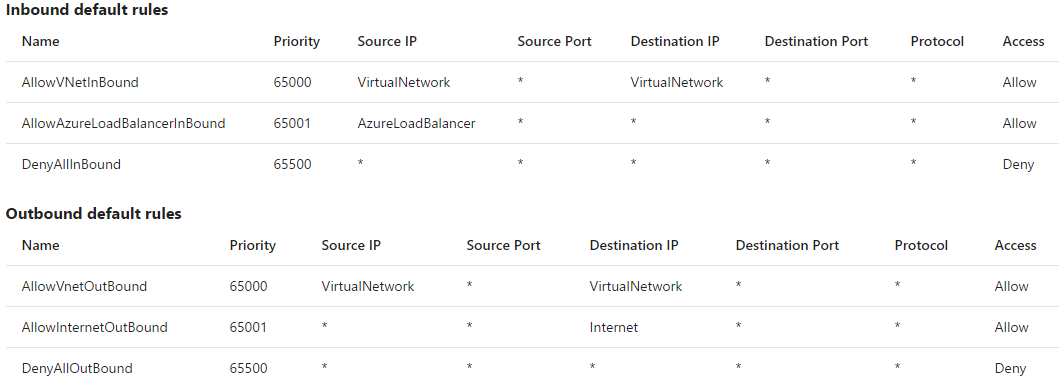Click the outbound Destination IP column header
Viewport: 1059px width, 384px height.
pos(634,245)
